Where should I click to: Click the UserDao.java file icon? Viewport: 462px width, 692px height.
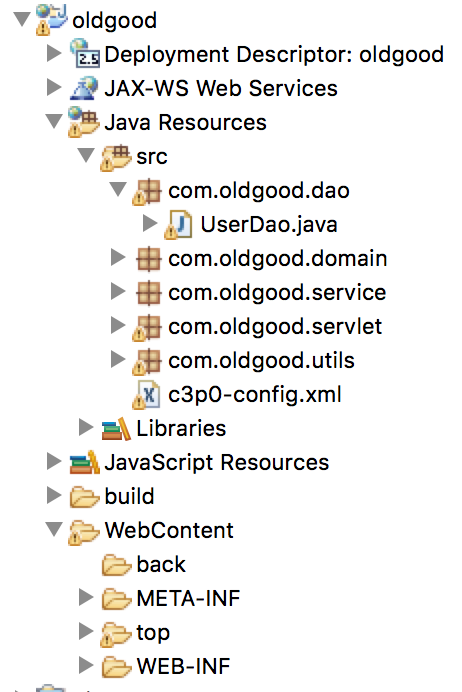178,224
